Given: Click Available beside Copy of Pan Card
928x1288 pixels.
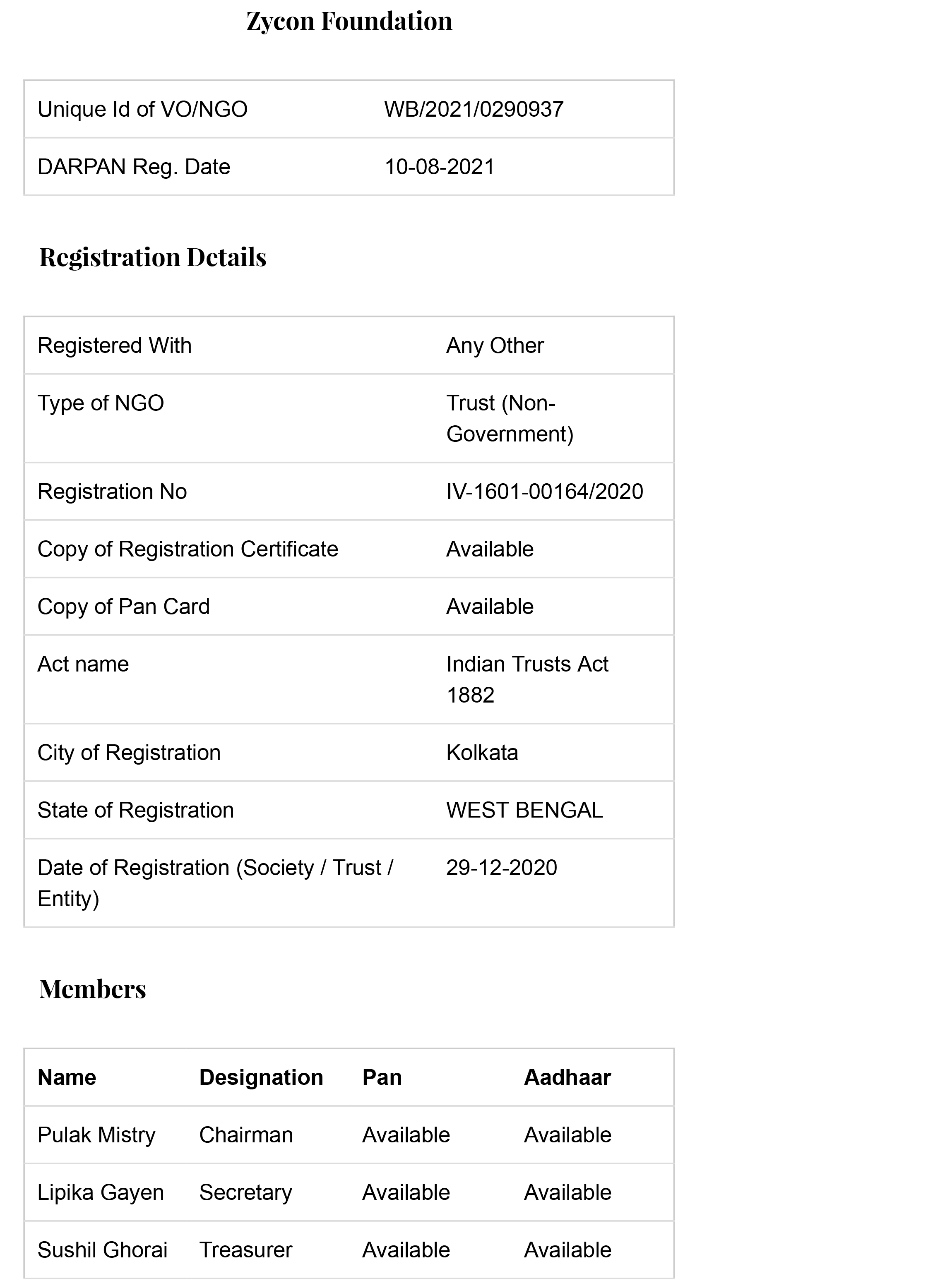Looking at the screenshot, I should [489, 607].
